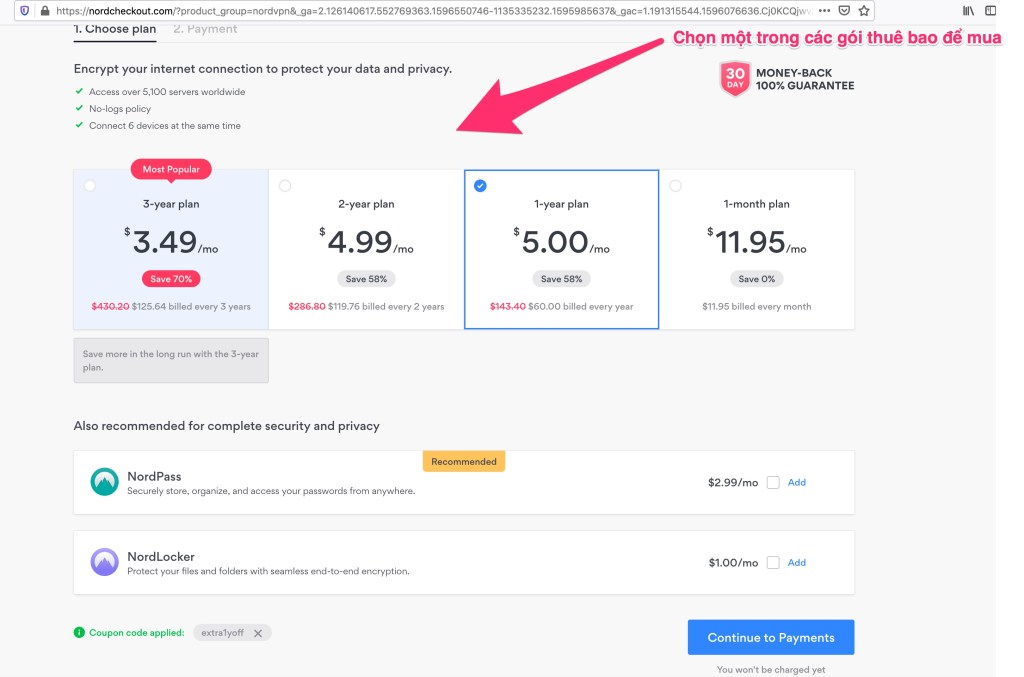The height and width of the screenshot is (677, 1024).
Task: Open the page actions three-dots menu
Action: [x=824, y=11]
